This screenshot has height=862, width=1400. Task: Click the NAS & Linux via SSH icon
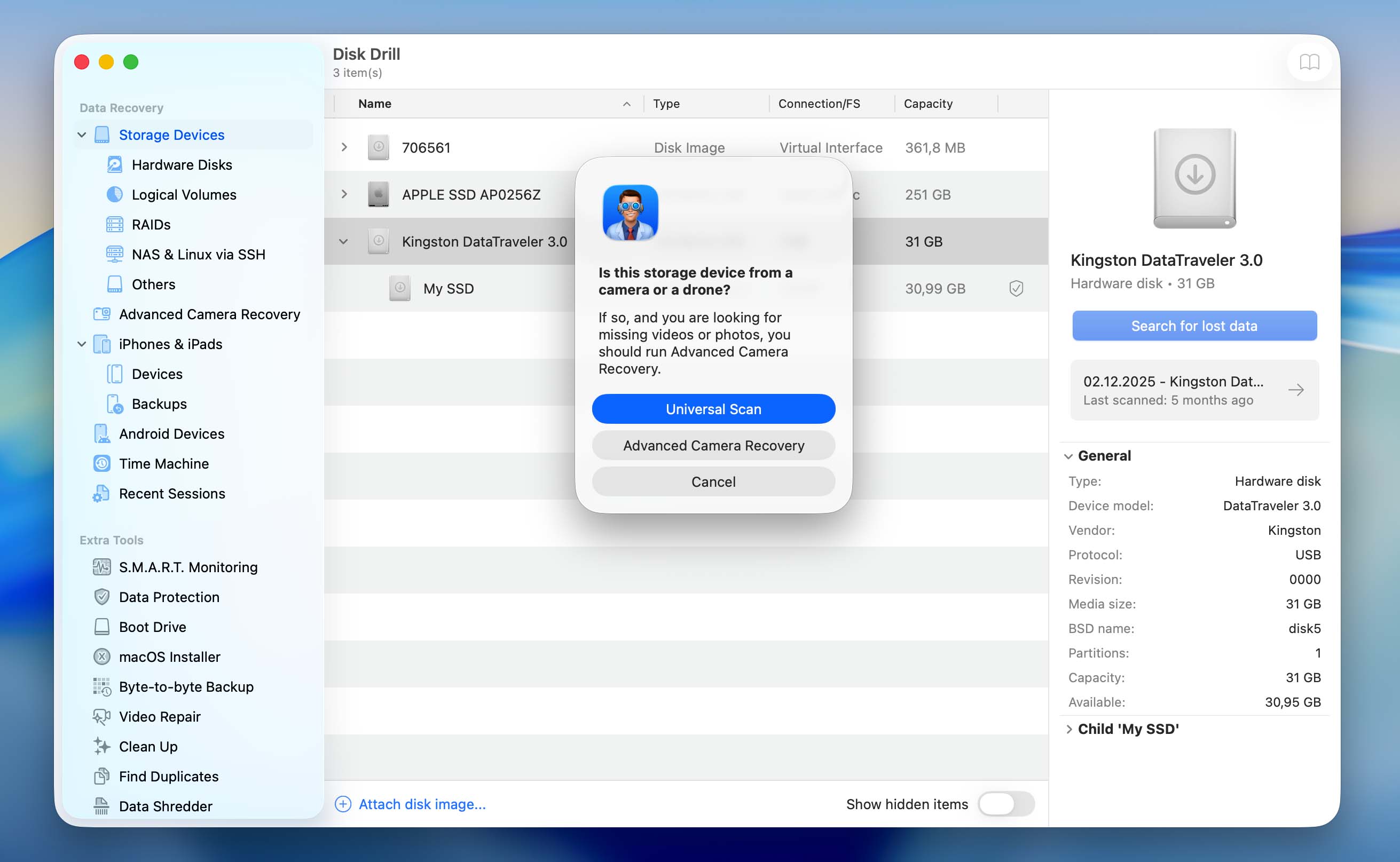tap(115, 254)
